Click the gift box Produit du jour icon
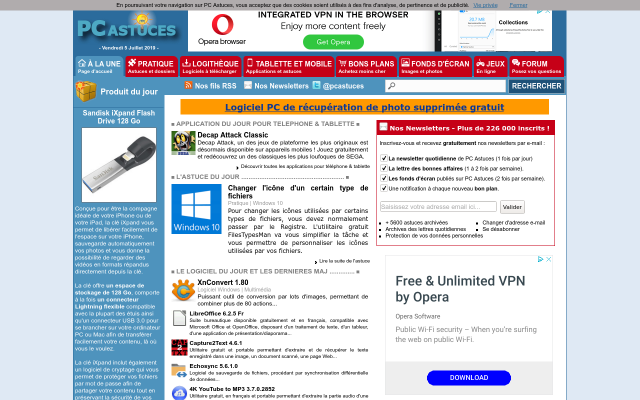The width and height of the screenshot is (640, 400). [x=86, y=91]
